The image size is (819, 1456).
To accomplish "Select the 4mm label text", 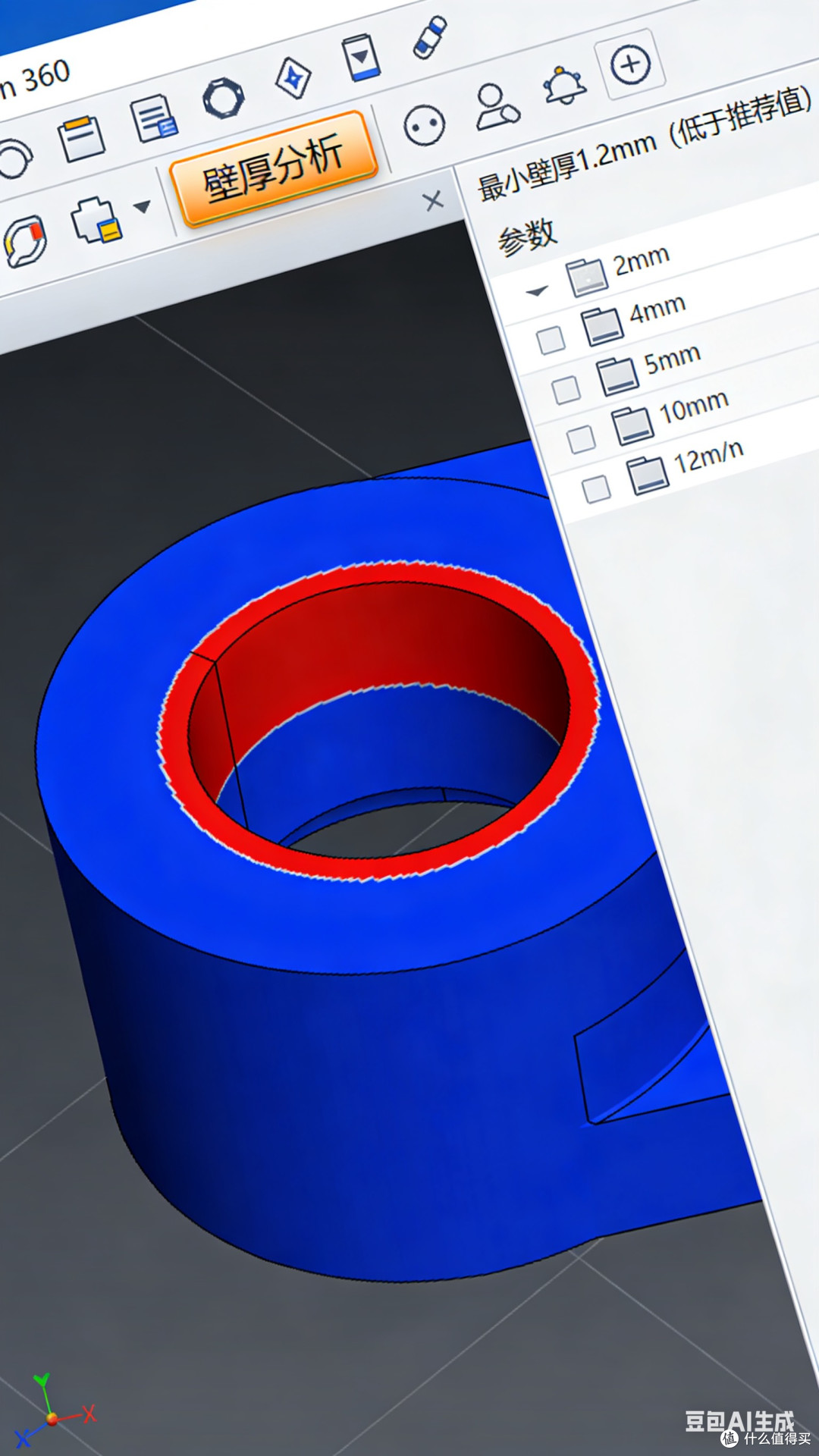I will tap(657, 309).
